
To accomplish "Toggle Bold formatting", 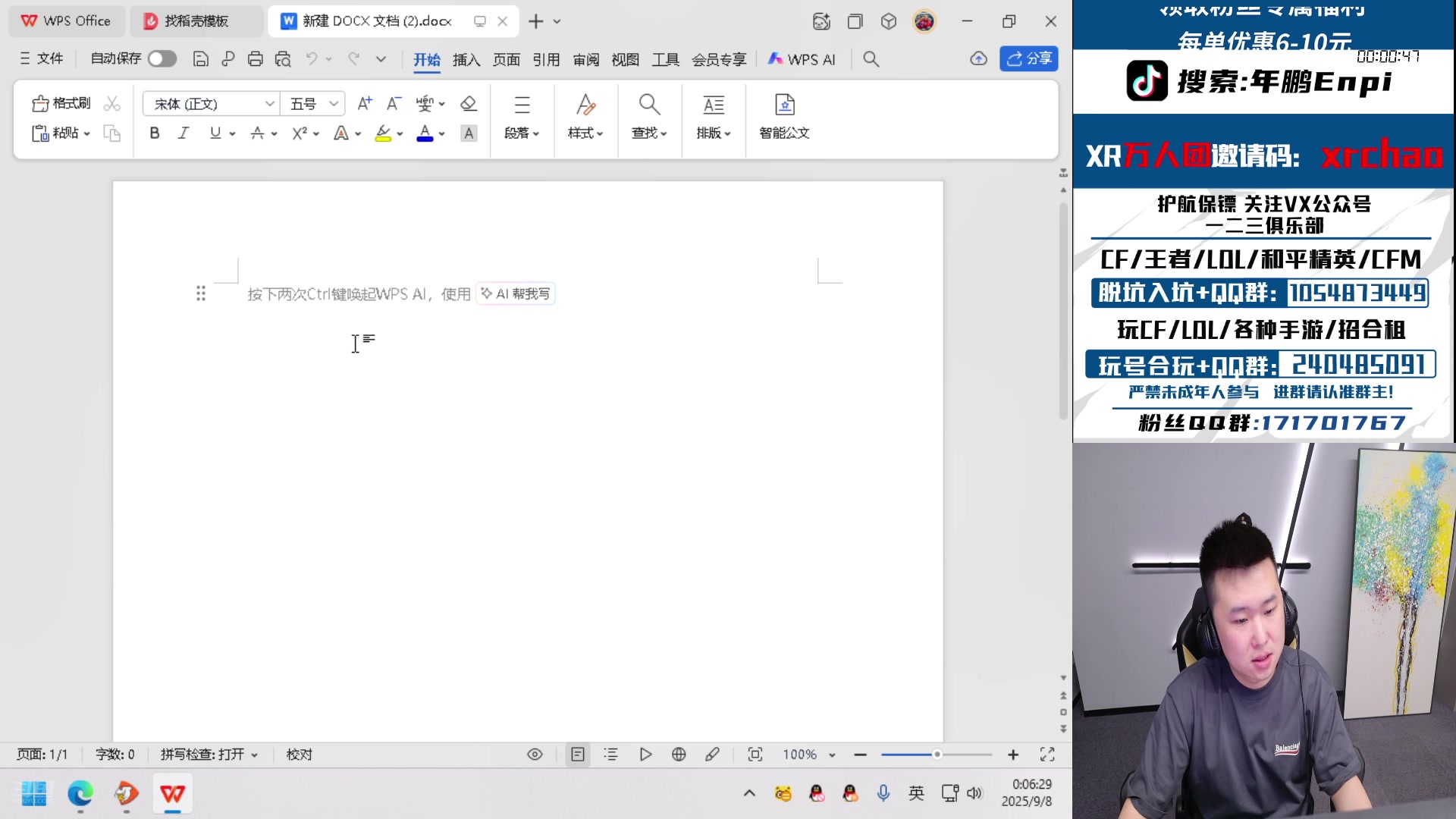I will coord(155,133).
